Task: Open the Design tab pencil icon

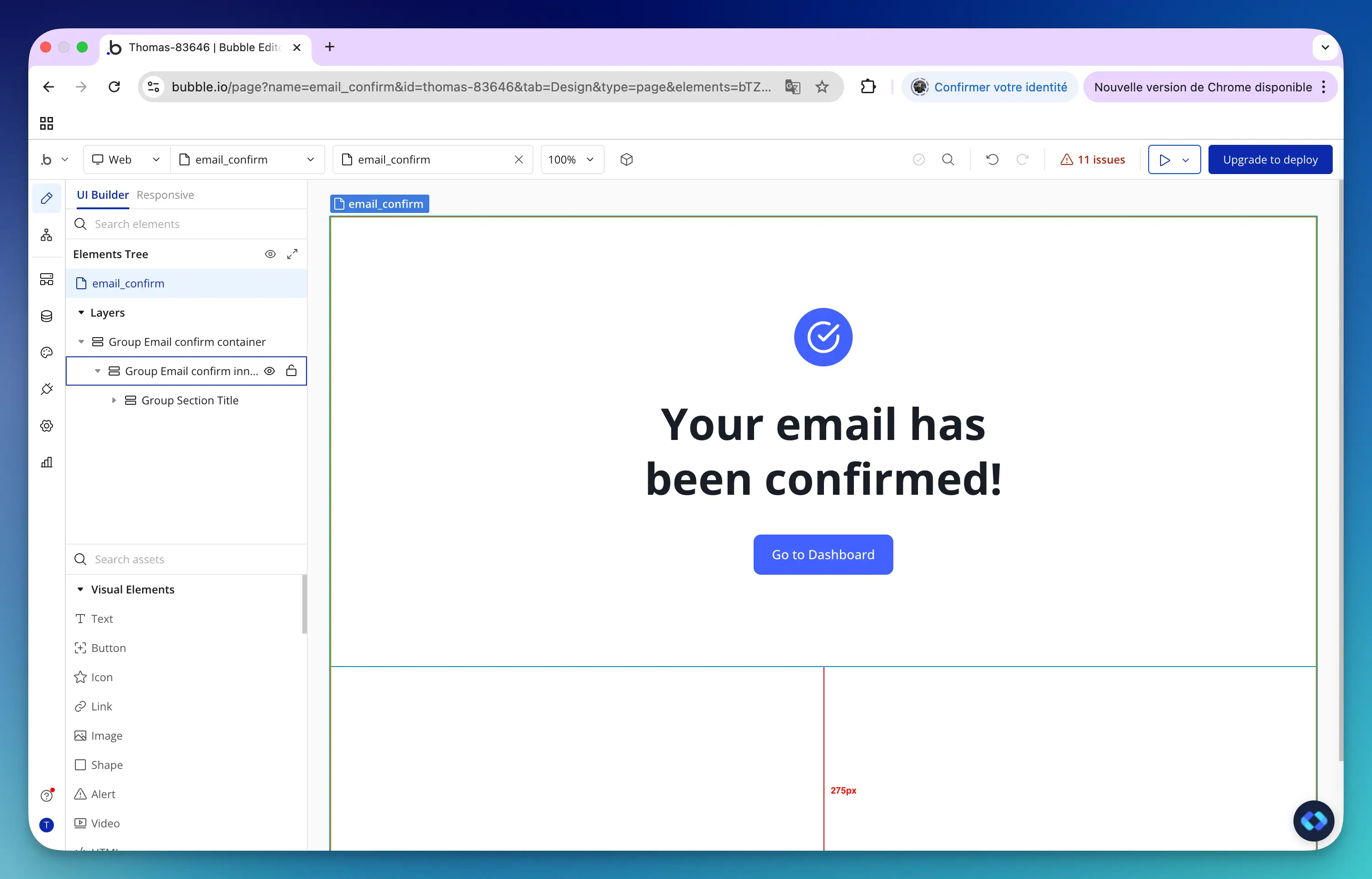Action: (x=47, y=198)
